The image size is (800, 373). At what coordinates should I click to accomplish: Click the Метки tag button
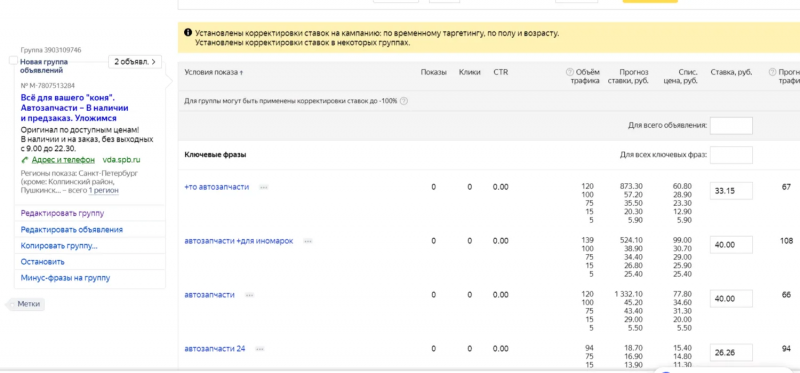pos(27,304)
